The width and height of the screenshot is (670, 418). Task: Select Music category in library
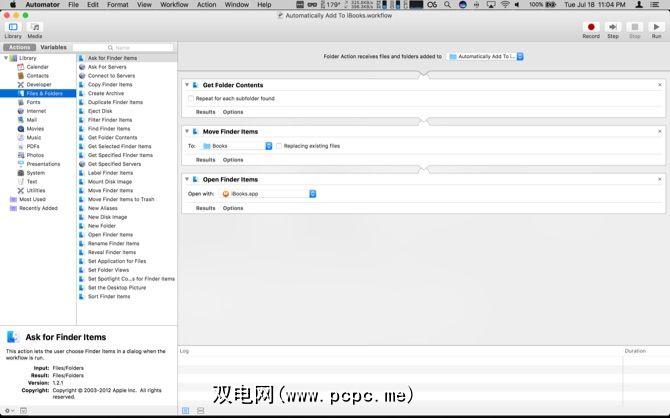34,138
